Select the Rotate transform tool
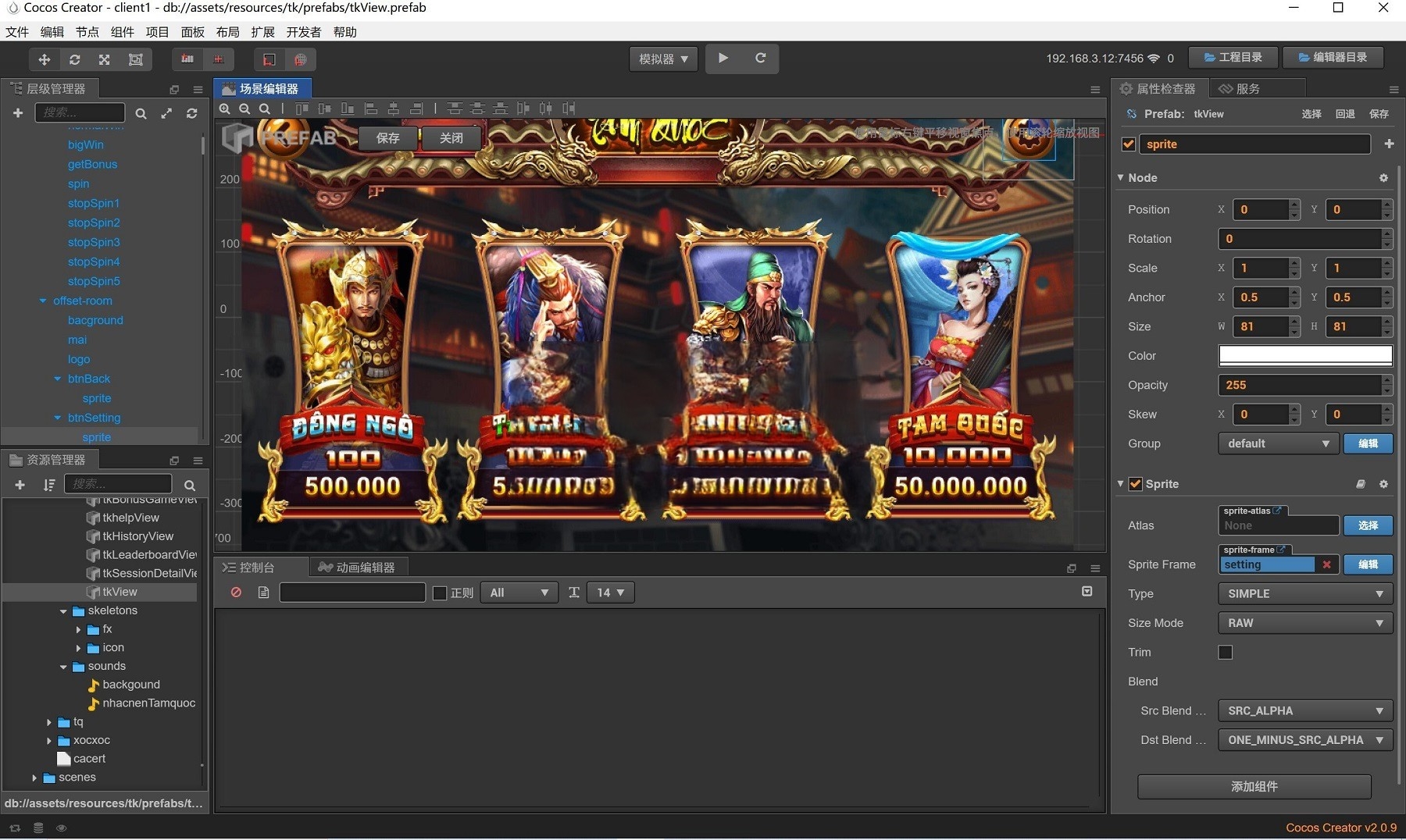 [75, 59]
